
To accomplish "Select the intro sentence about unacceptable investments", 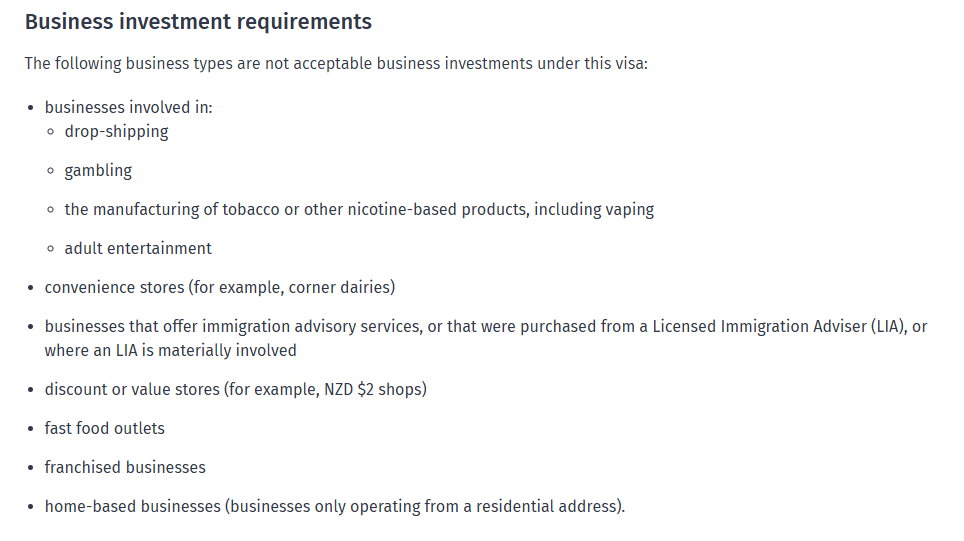I will 336,64.
